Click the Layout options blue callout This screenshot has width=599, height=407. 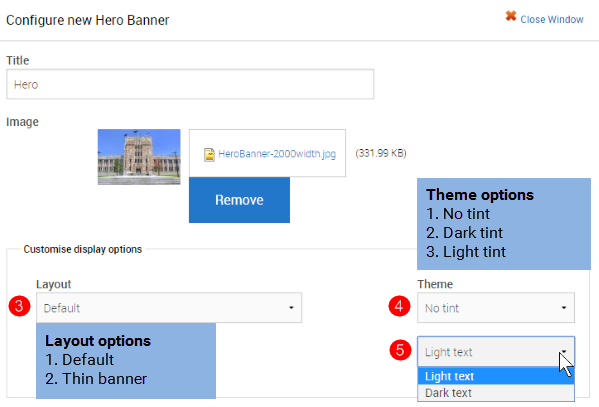click(x=126, y=361)
